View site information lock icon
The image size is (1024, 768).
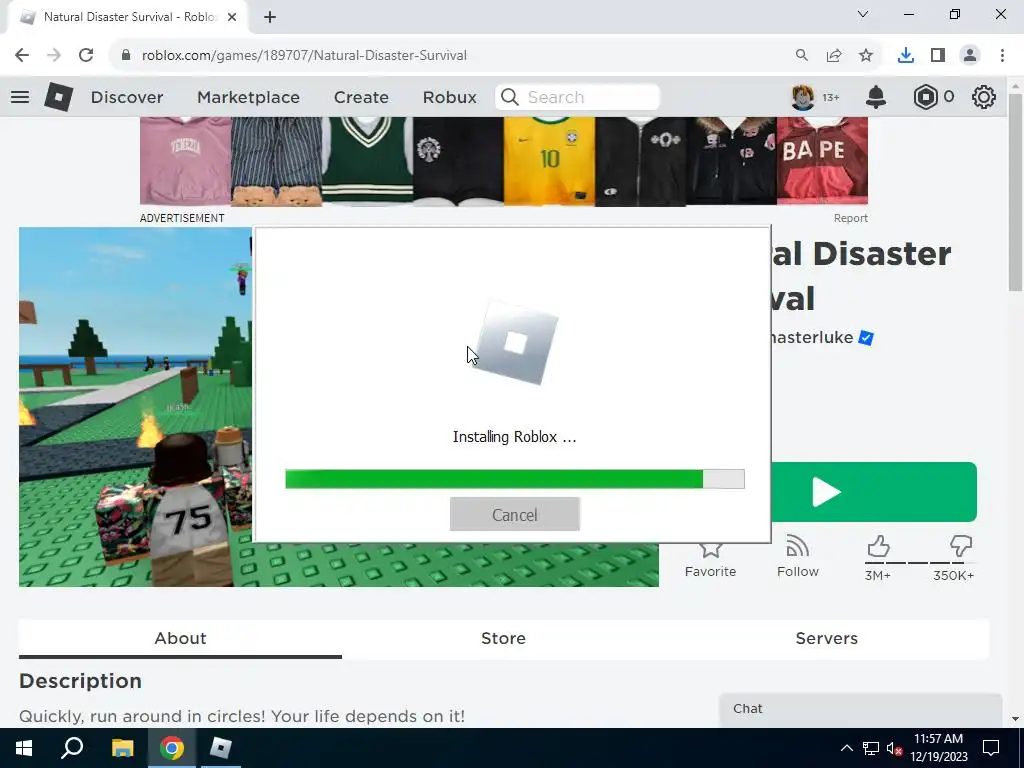(126, 56)
